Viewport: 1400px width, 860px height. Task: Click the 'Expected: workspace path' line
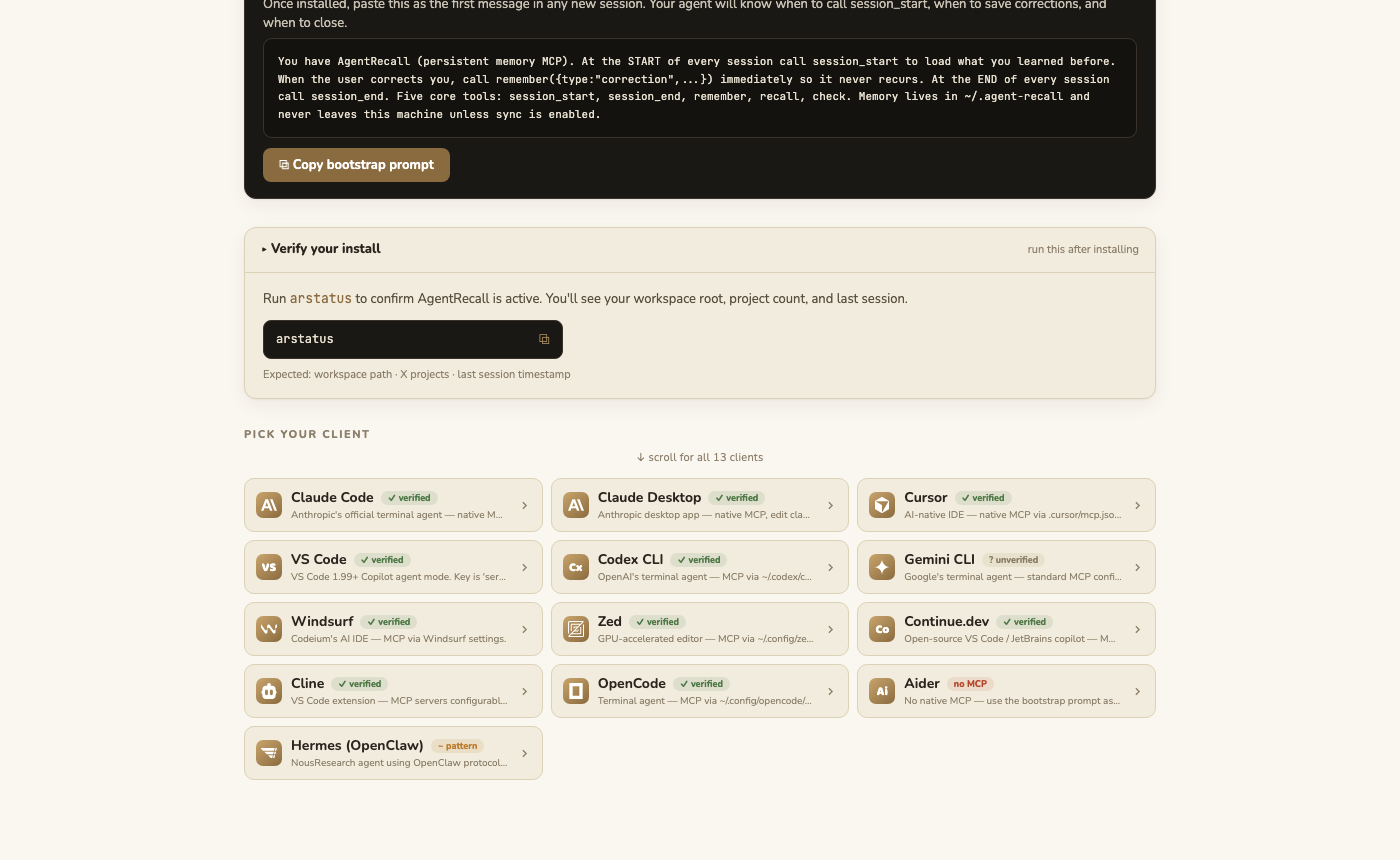click(416, 374)
